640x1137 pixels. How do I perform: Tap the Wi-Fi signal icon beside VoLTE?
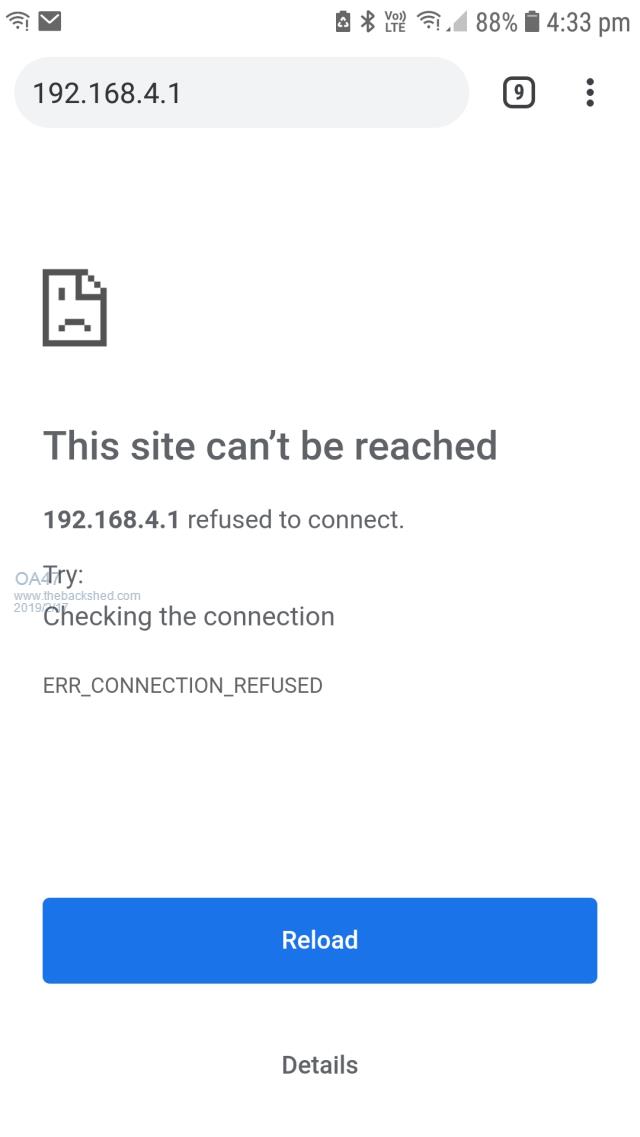[x=429, y=22]
